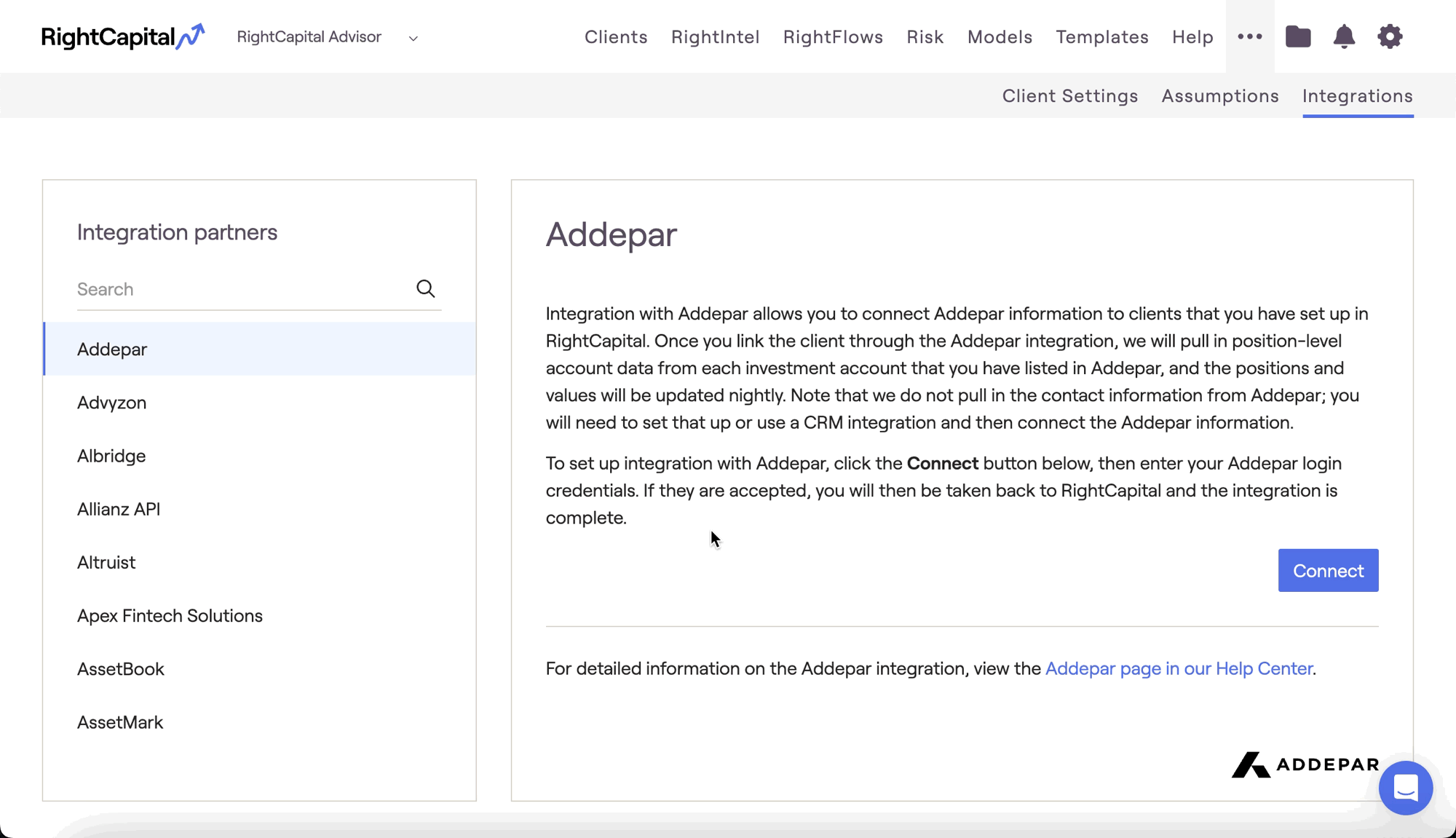Open the RightIntel menu
Image resolution: width=1456 pixels, height=838 pixels.
click(716, 37)
